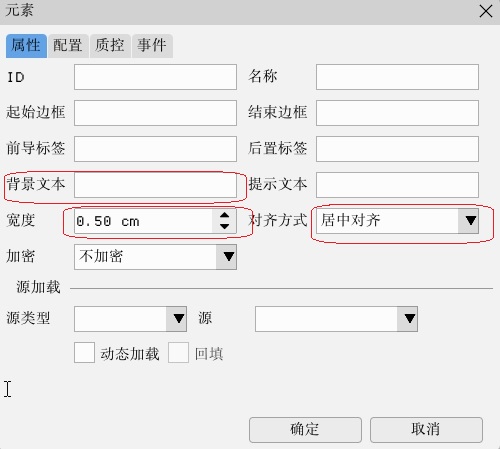Increase width with the up stepper arrow
500x449 pixels.
(225, 215)
